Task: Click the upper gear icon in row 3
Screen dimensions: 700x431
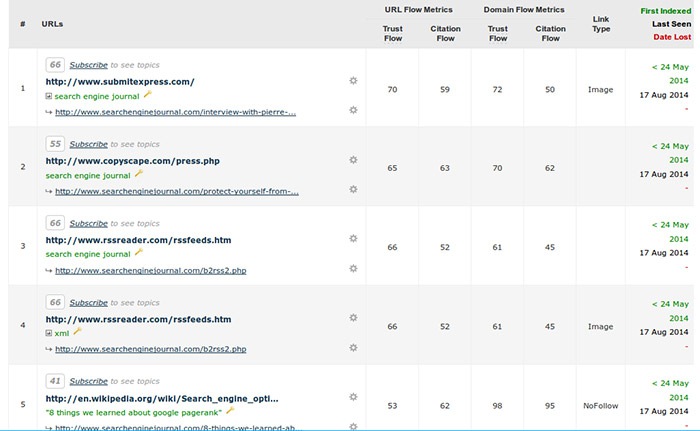Action: coord(353,238)
